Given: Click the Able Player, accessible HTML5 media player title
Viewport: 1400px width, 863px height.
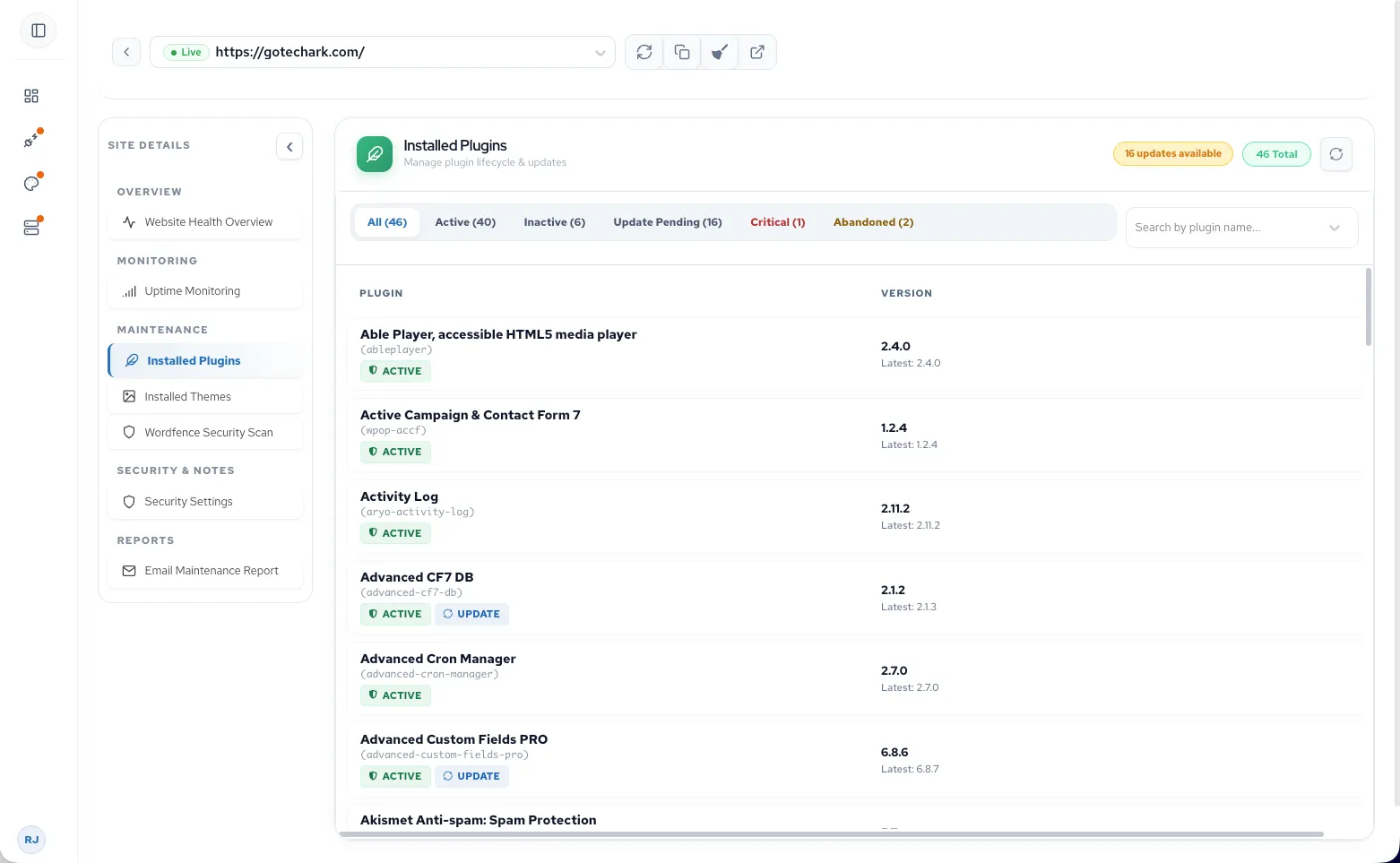Looking at the screenshot, I should (x=498, y=334).
